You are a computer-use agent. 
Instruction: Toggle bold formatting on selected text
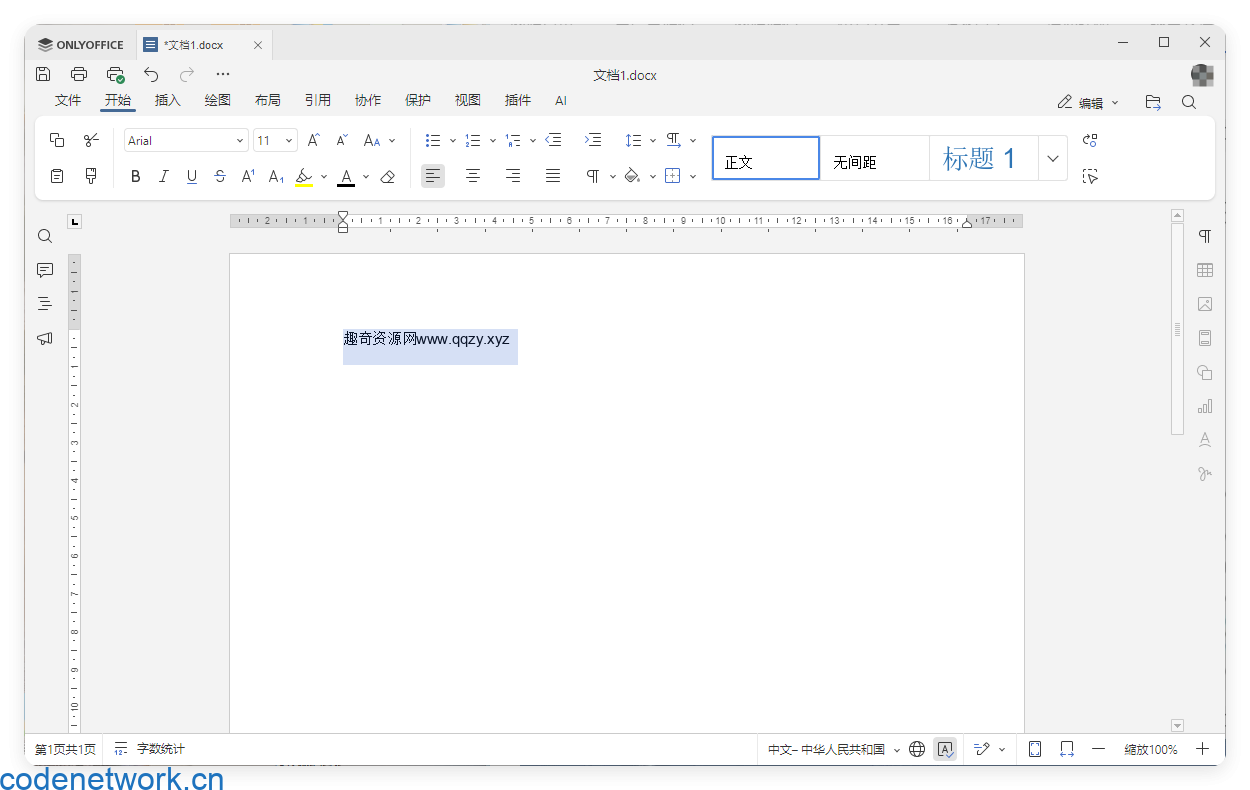[135, 176]
